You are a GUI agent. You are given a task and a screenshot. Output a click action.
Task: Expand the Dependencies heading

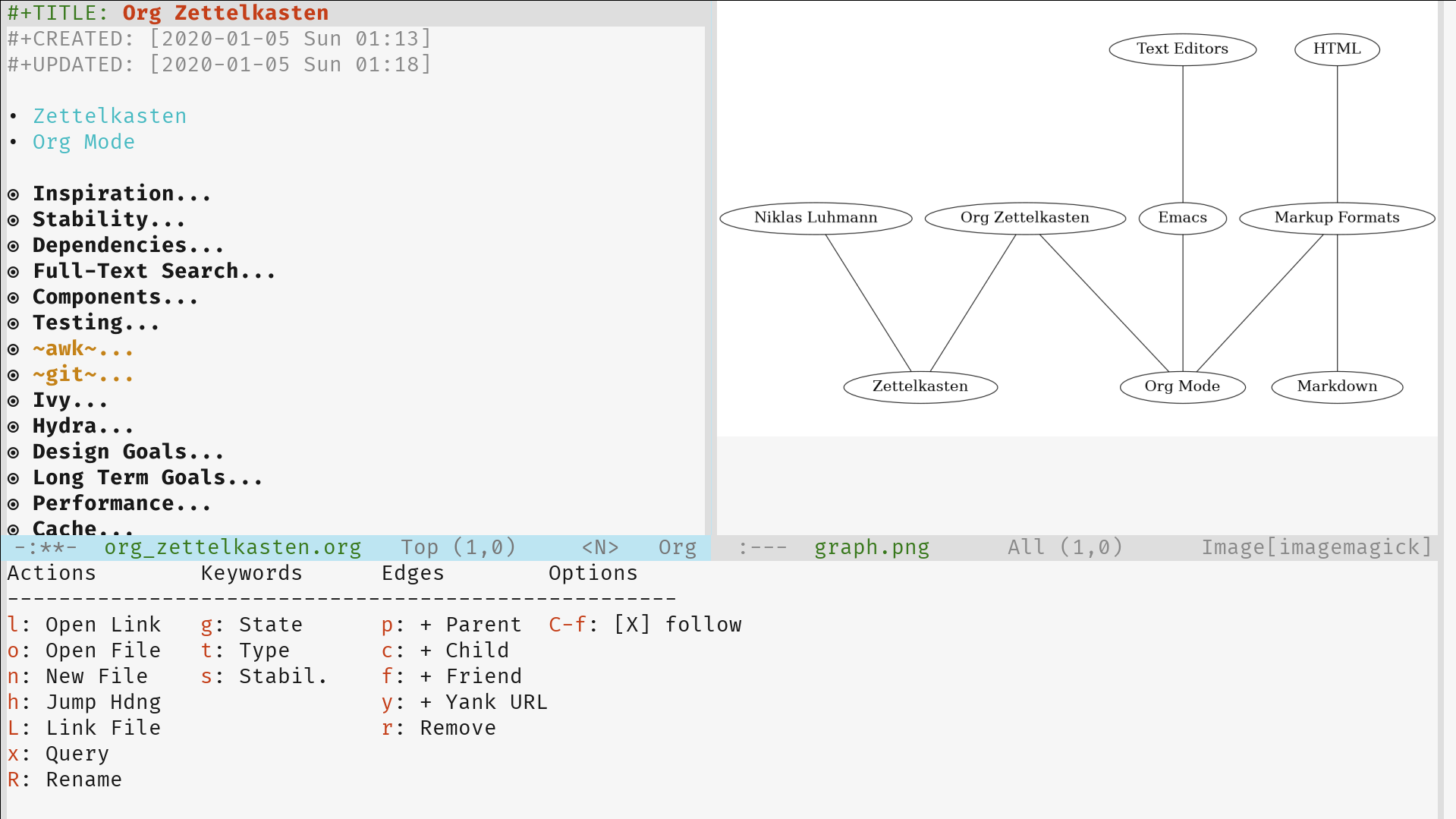tap(127, 245)
